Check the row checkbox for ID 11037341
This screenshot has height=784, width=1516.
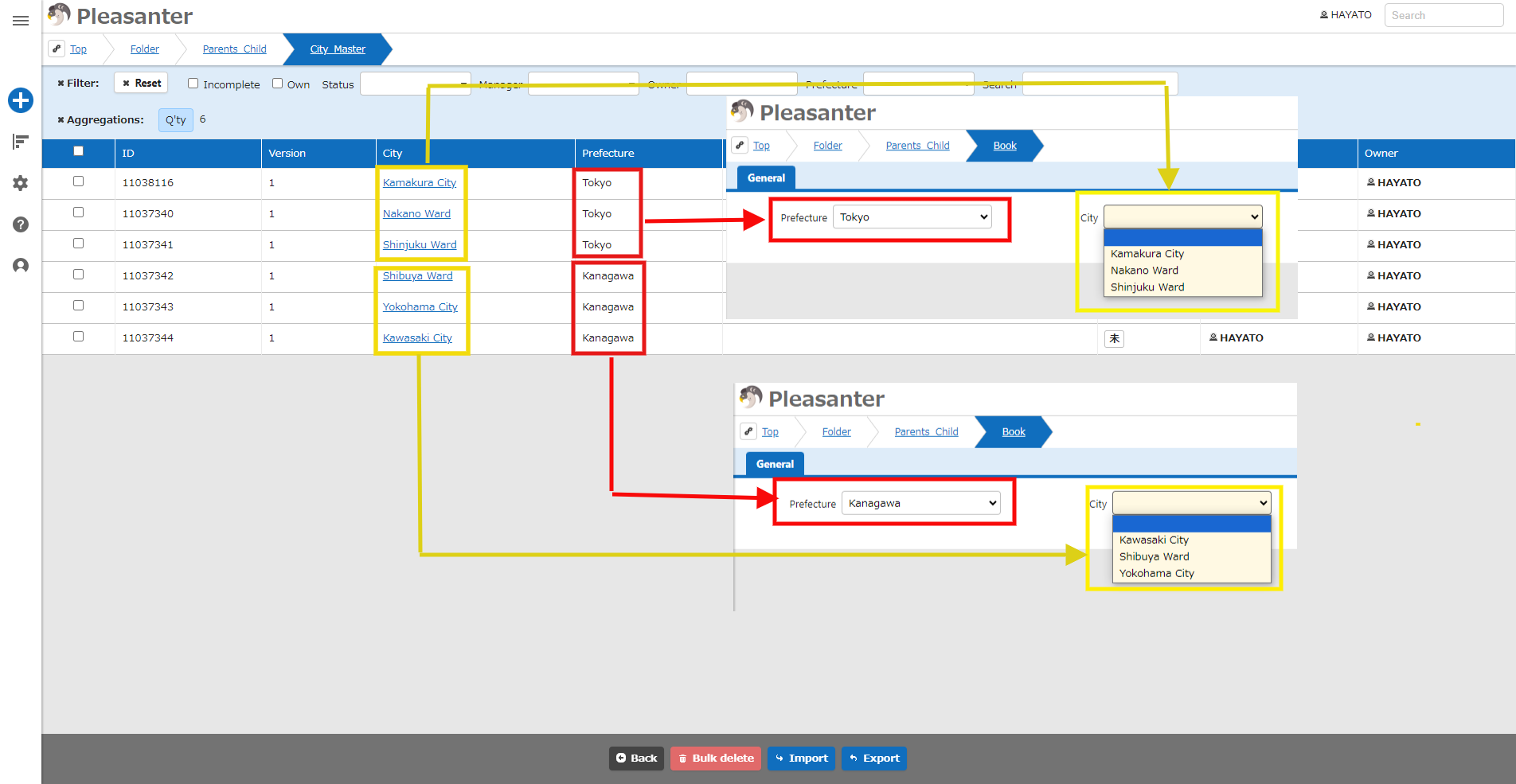tap(78, 244)
